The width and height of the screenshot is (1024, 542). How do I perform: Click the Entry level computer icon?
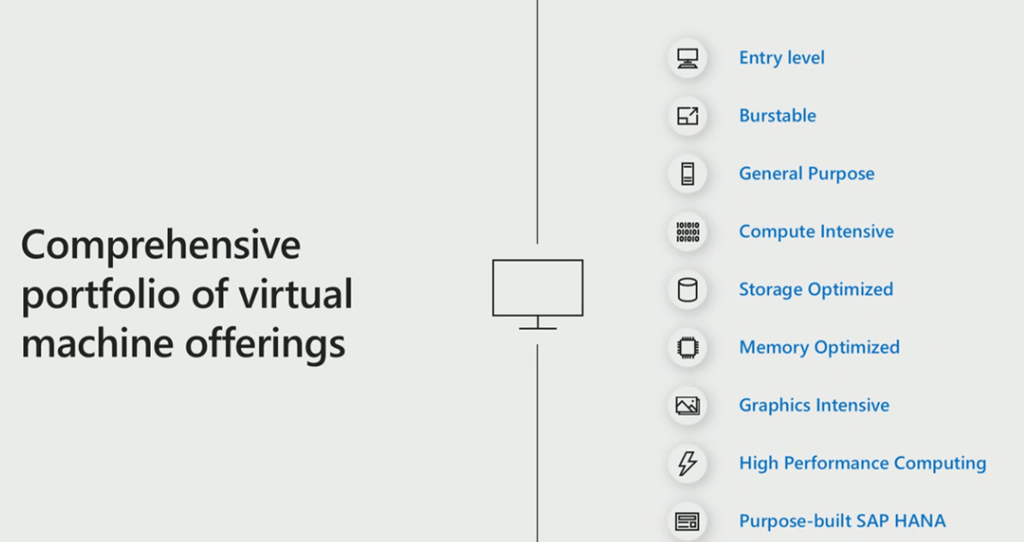click(x=687, y=58)
